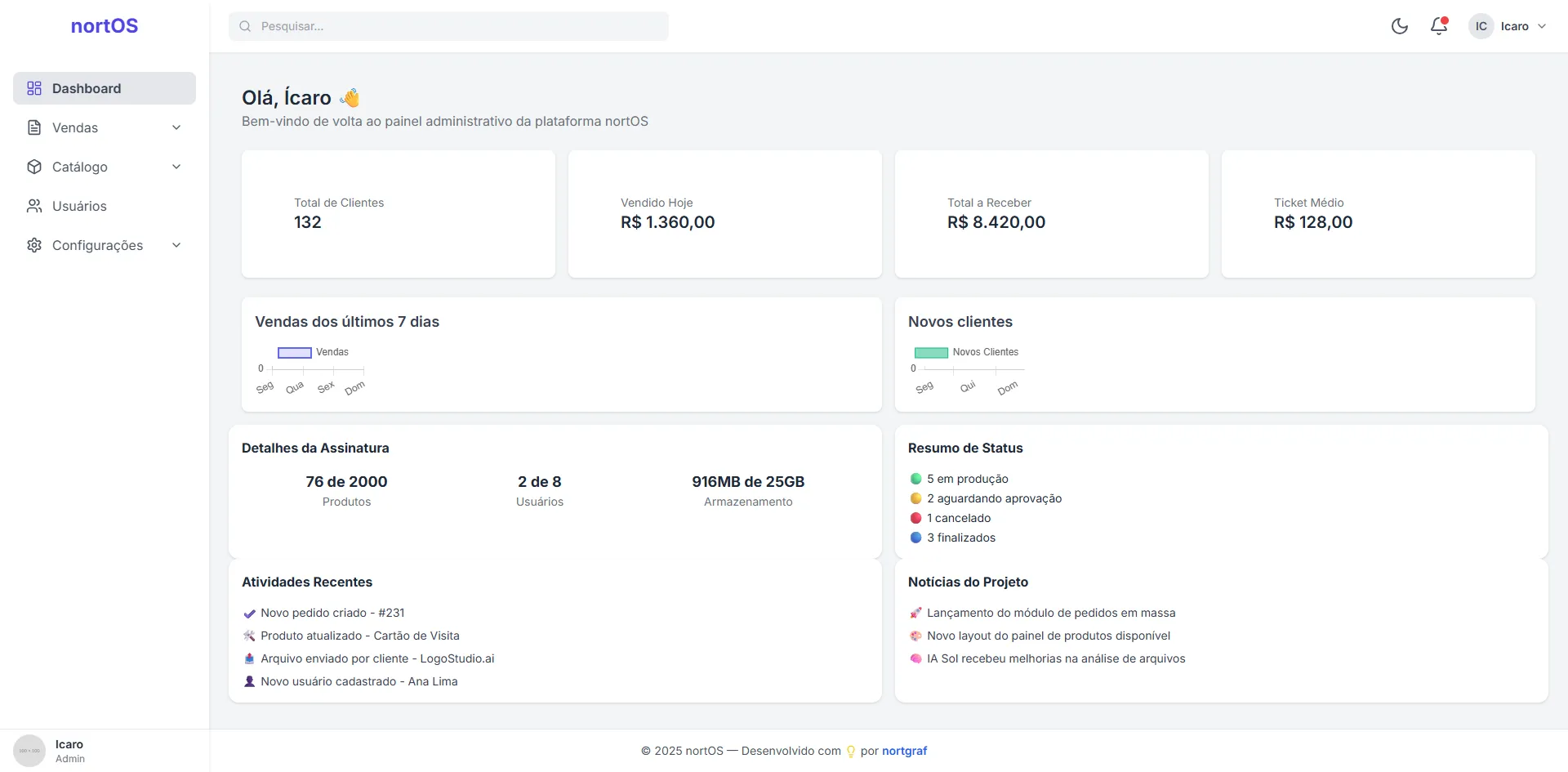Select the Dashboard menu item
Screen dimensions: 1568x772
87,88
